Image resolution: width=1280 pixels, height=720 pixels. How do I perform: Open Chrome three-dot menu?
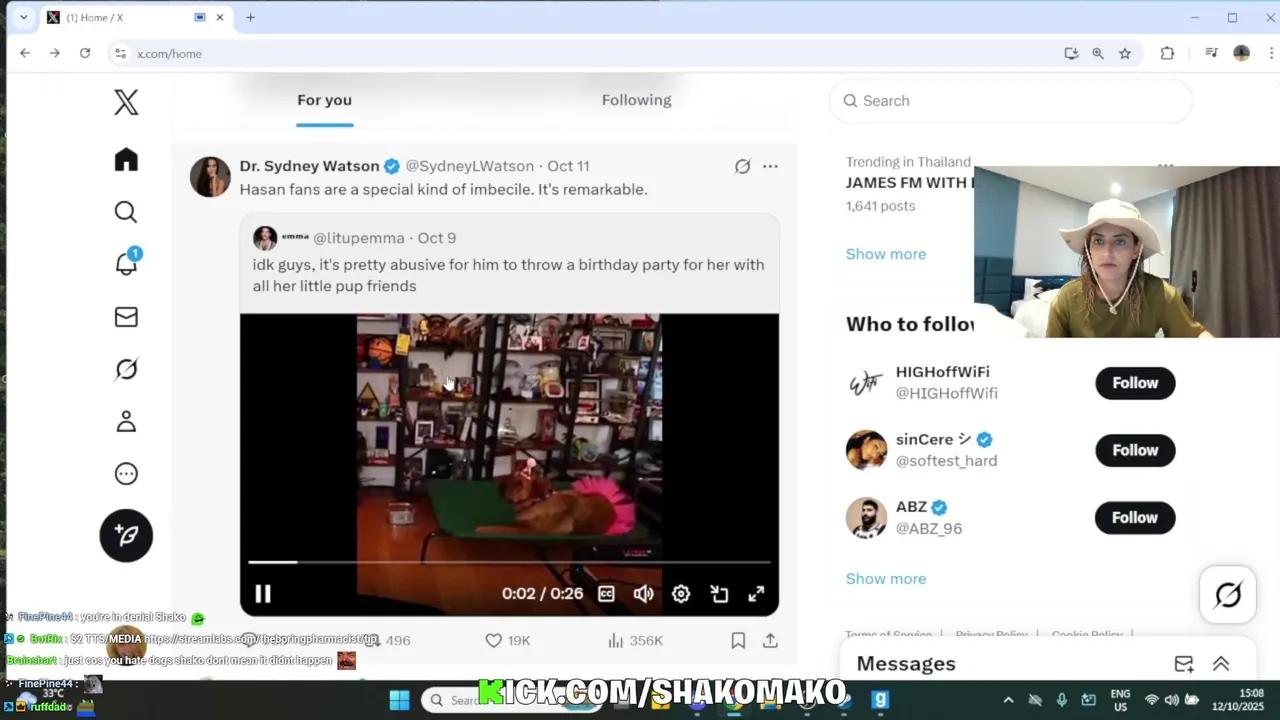(1273, 54)
